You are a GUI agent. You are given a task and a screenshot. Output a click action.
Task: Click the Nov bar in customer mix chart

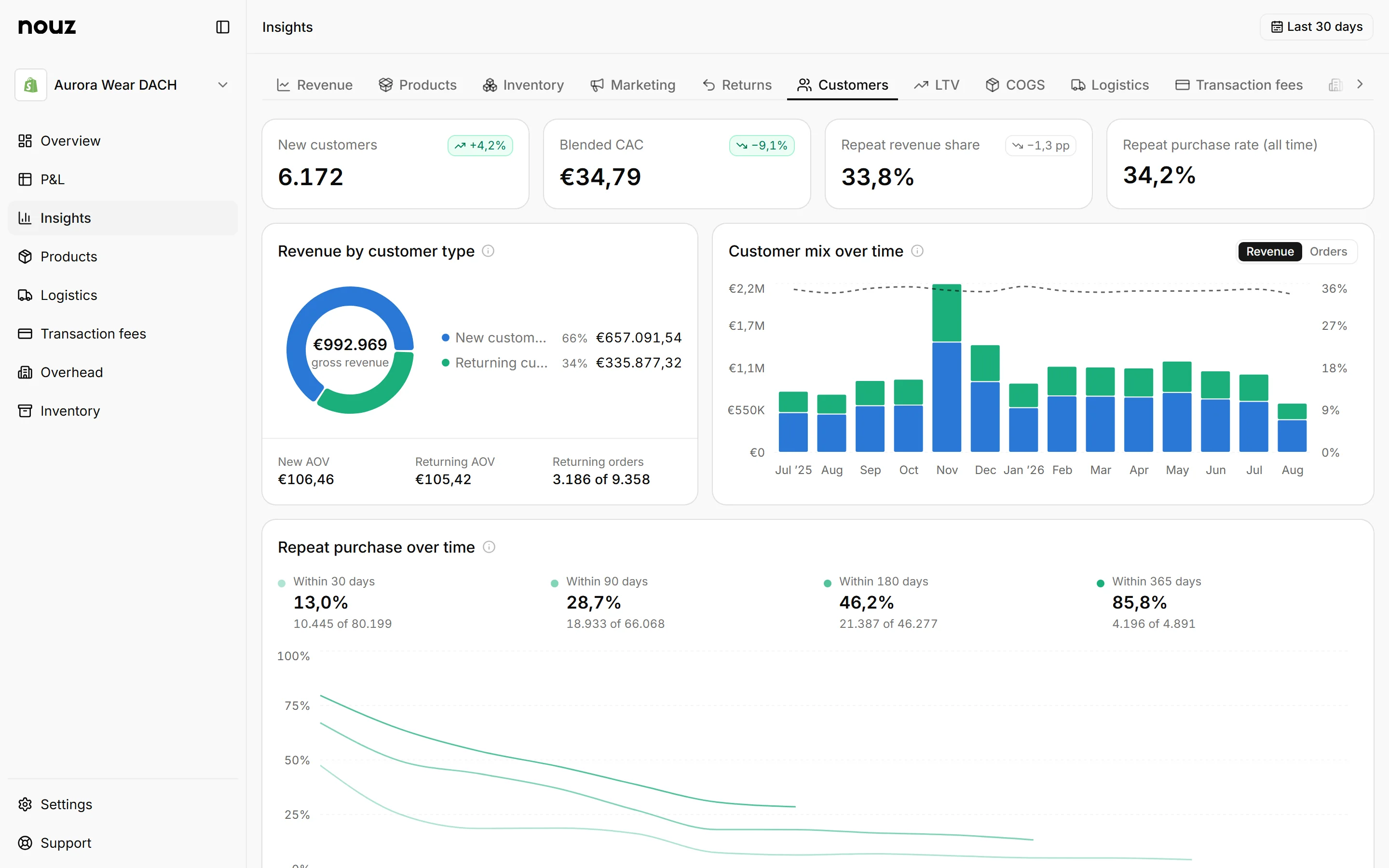point(946,368)
